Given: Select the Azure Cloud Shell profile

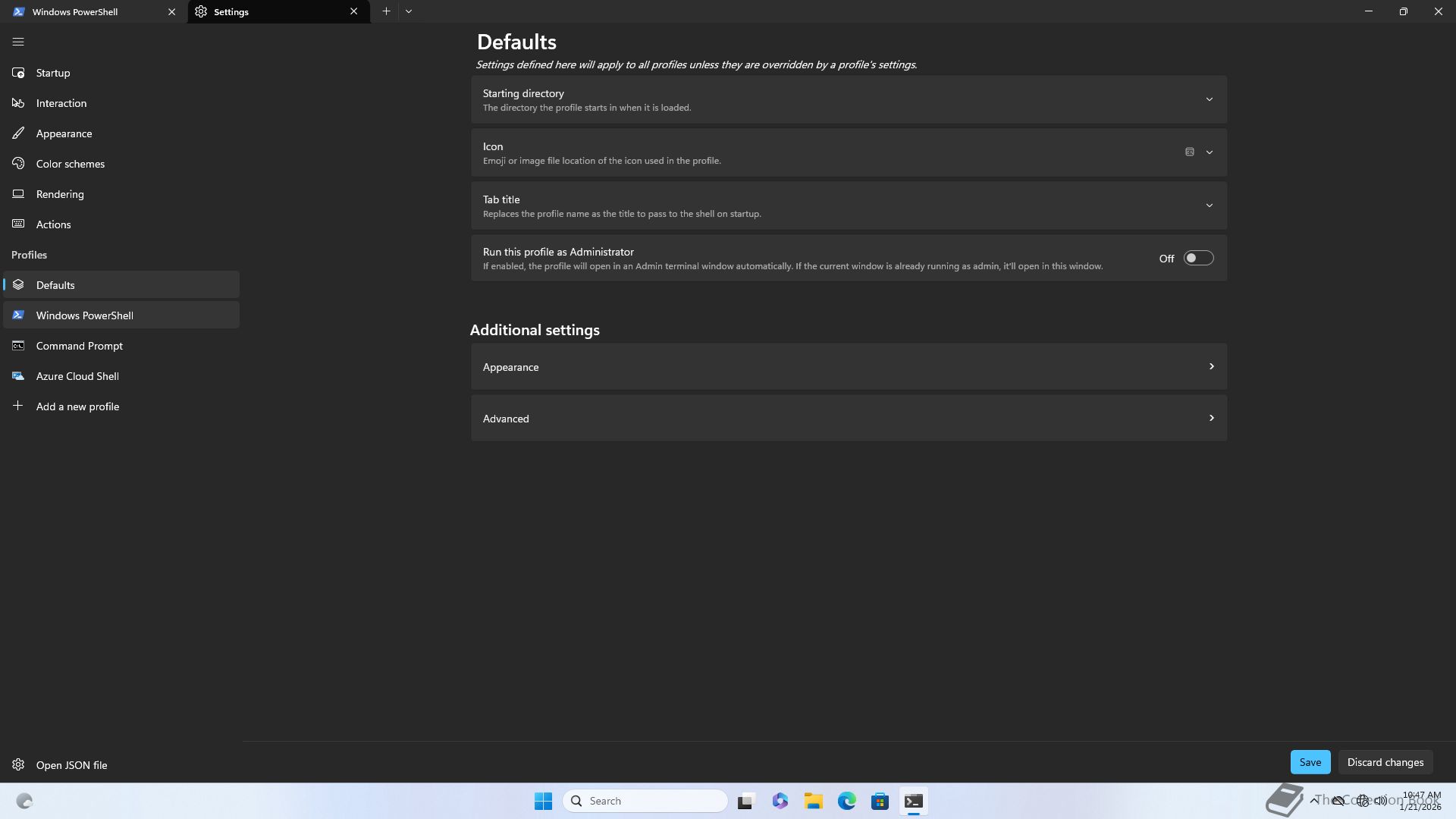Looking at the screenshot, I should coord(77,376).
